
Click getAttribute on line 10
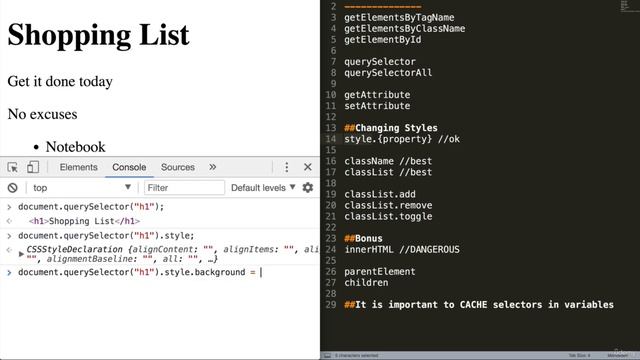tap(377, 95)
